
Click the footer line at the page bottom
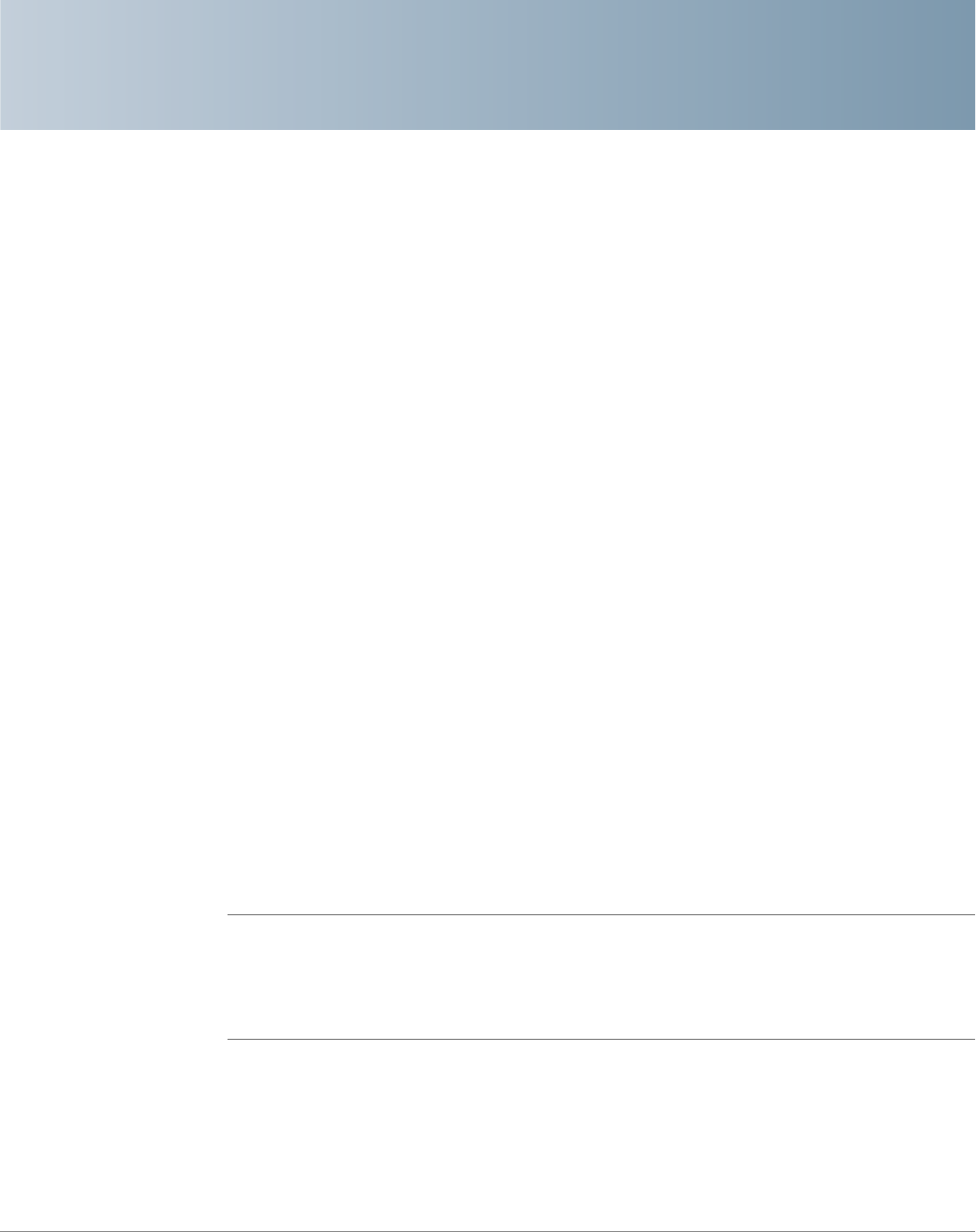coord(488,1230)
